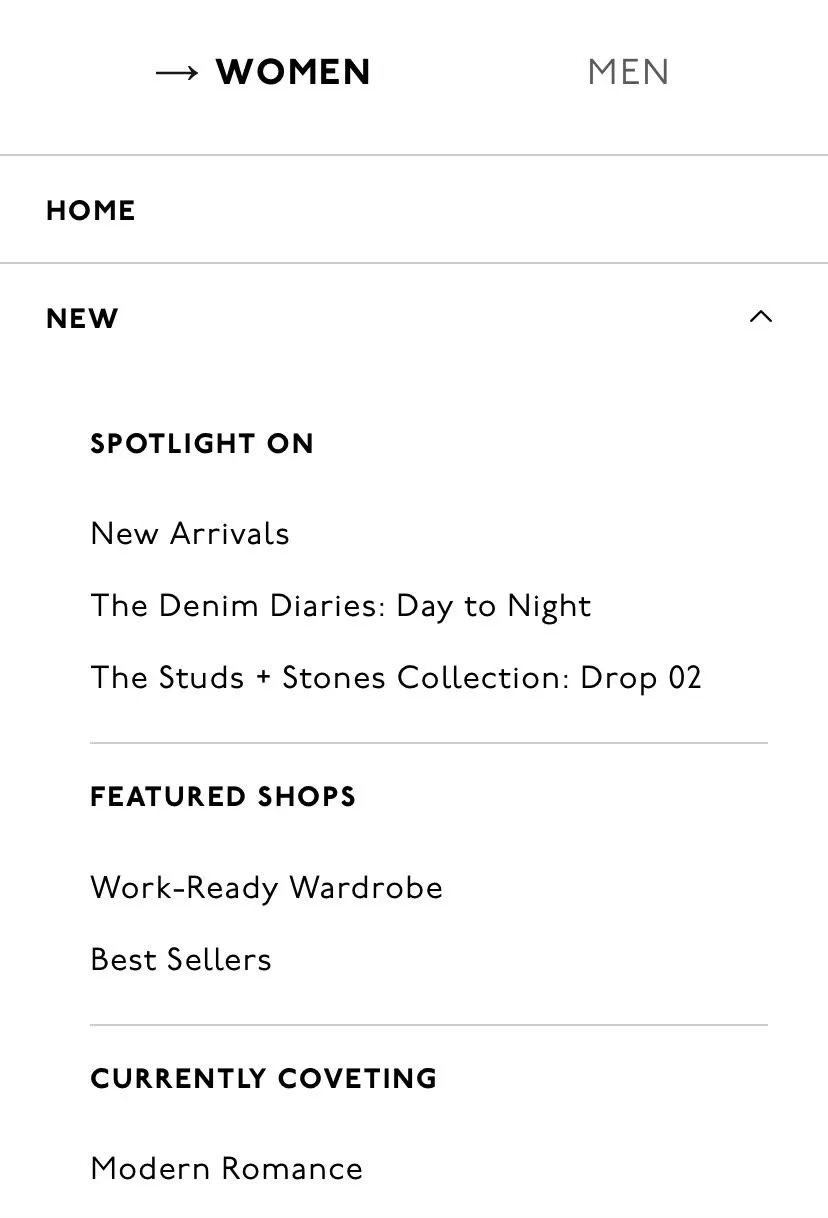Screen dimensions: 828x1218
Task: Visit the Work-Ready Wardrobe shop
Action: 266,888
